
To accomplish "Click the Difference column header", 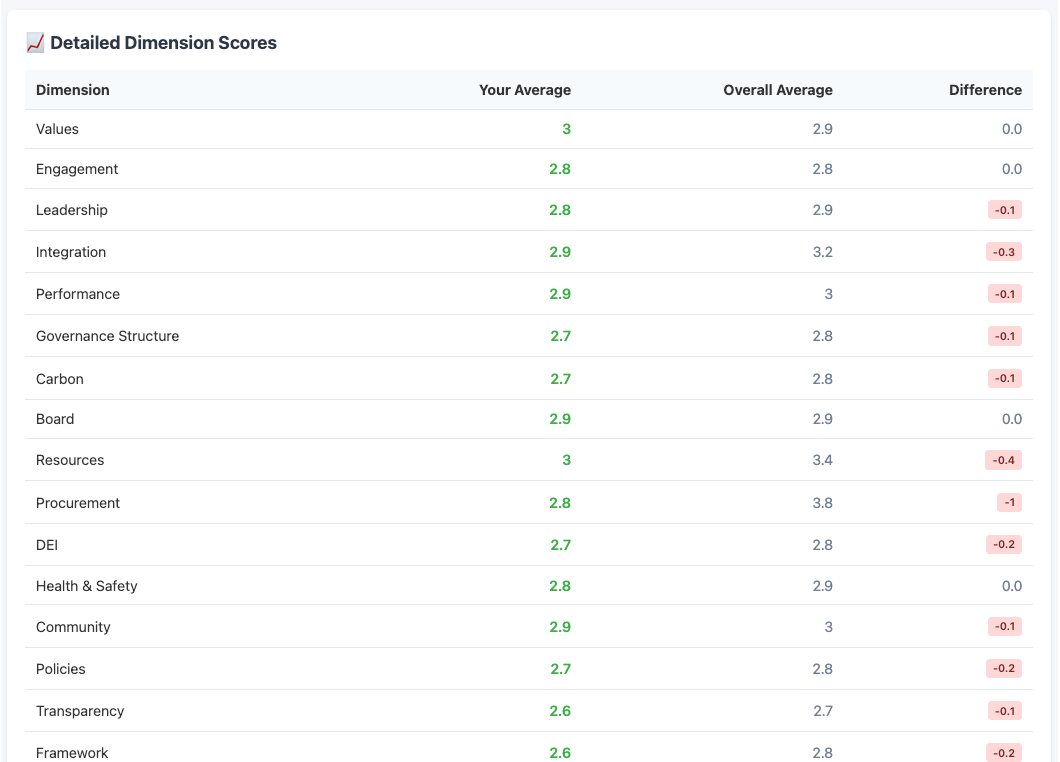I will [x=985, y=90].
